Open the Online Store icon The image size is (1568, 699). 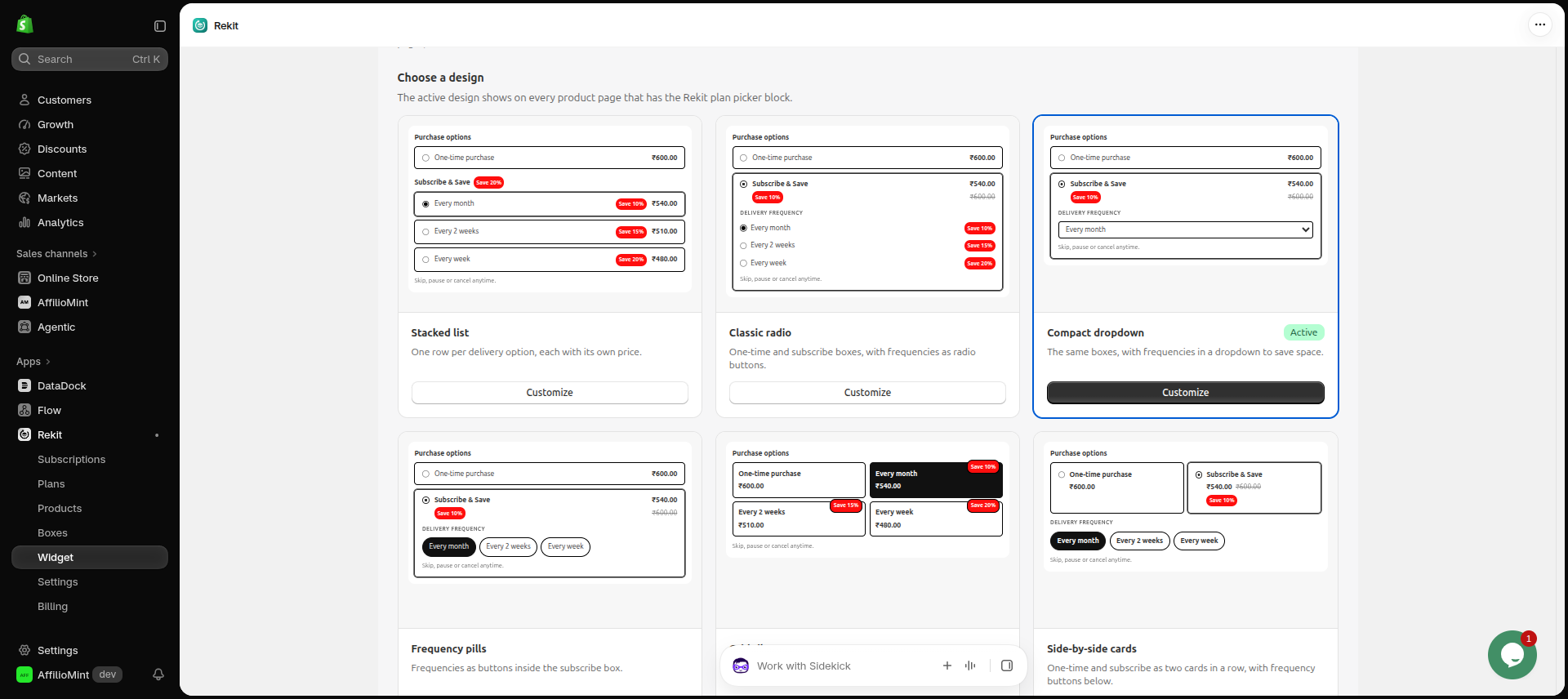tap(24, 278)
